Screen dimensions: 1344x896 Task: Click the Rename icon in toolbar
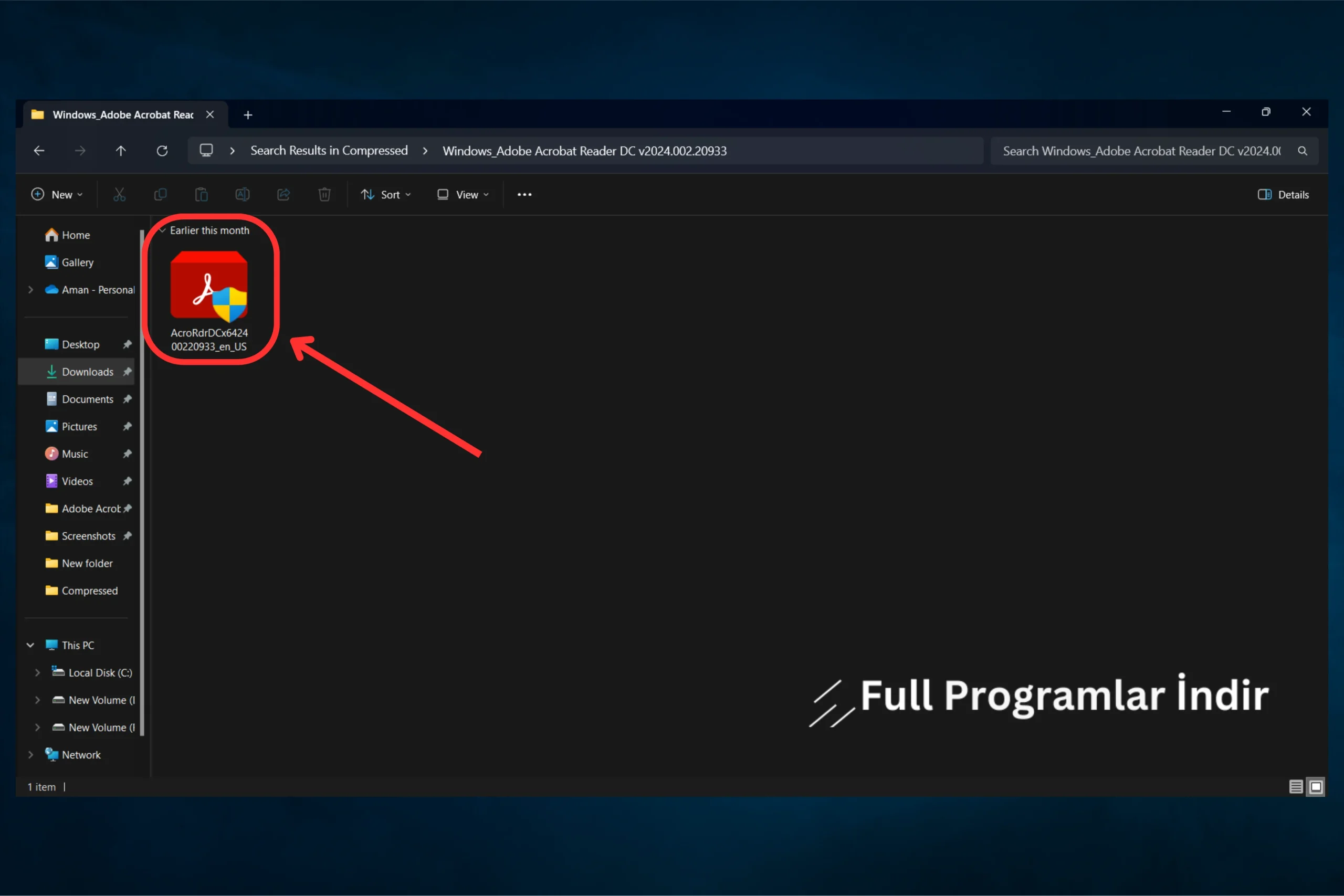click(242, 195)
